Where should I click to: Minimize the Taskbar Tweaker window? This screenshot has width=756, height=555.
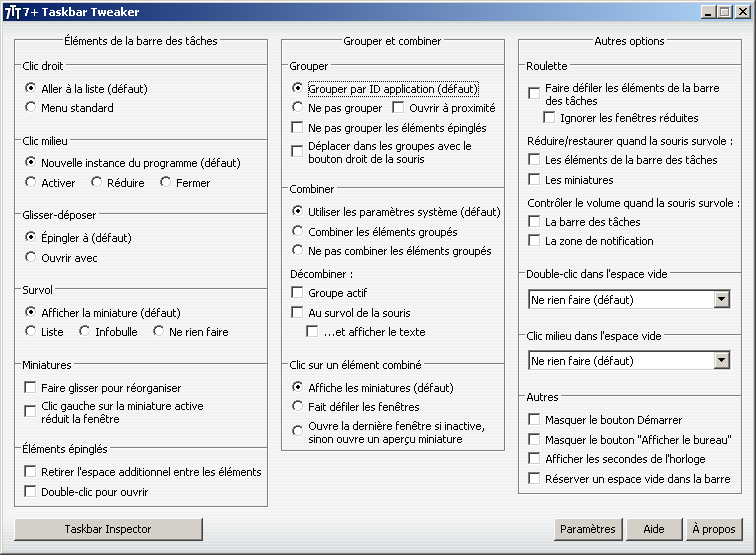coord(708,12)
